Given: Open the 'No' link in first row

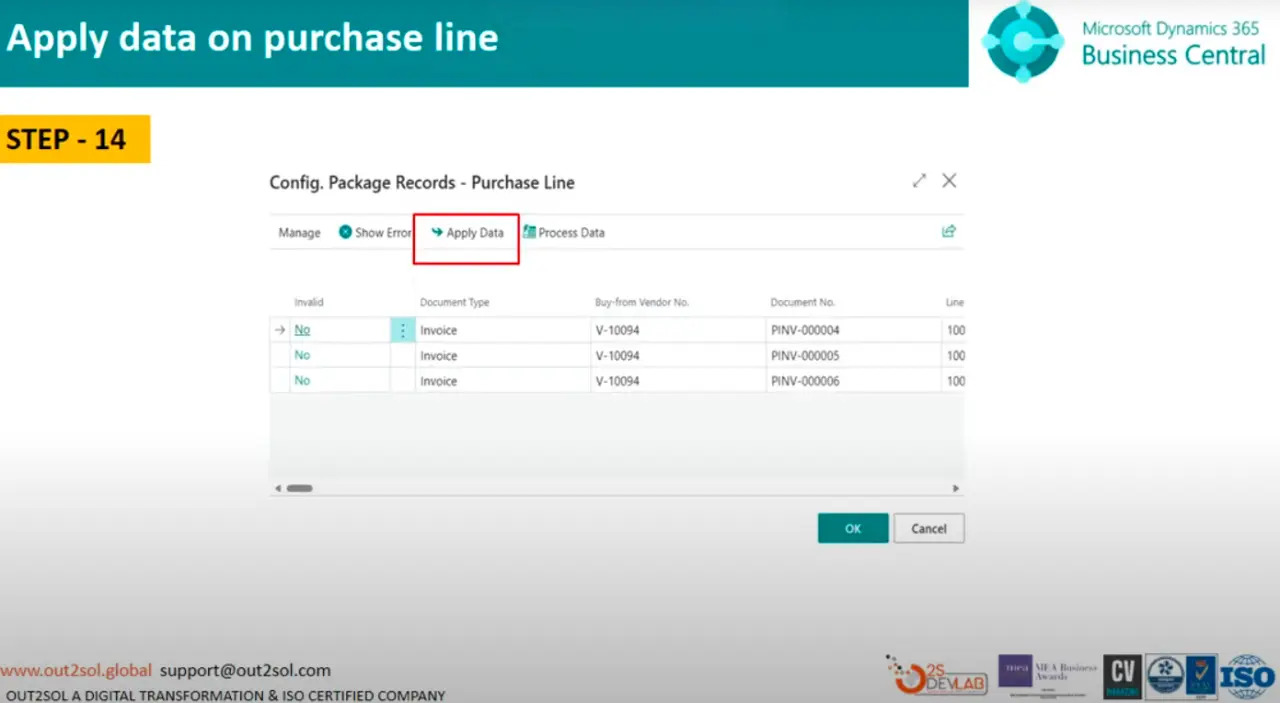Looking at the screenshot, I should click(302, 330).
